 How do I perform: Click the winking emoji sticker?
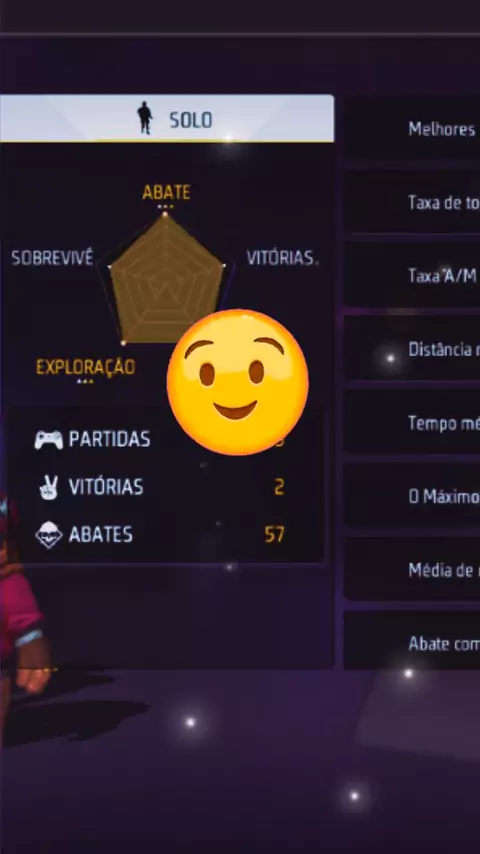click(x=238, y=382)
